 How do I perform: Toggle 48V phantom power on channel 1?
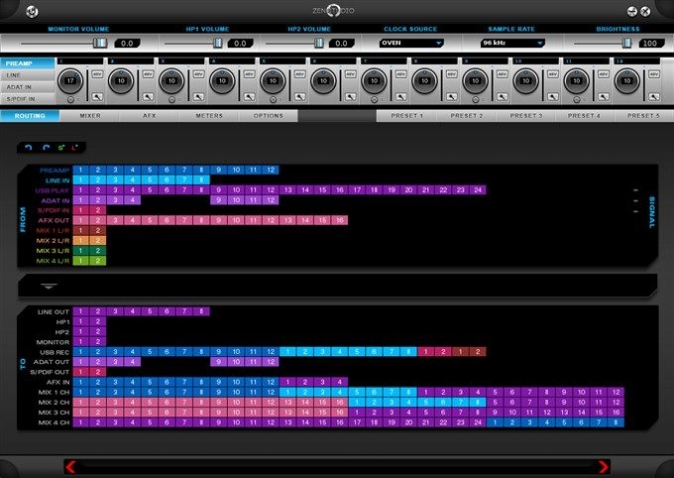[x=97, y=75]
